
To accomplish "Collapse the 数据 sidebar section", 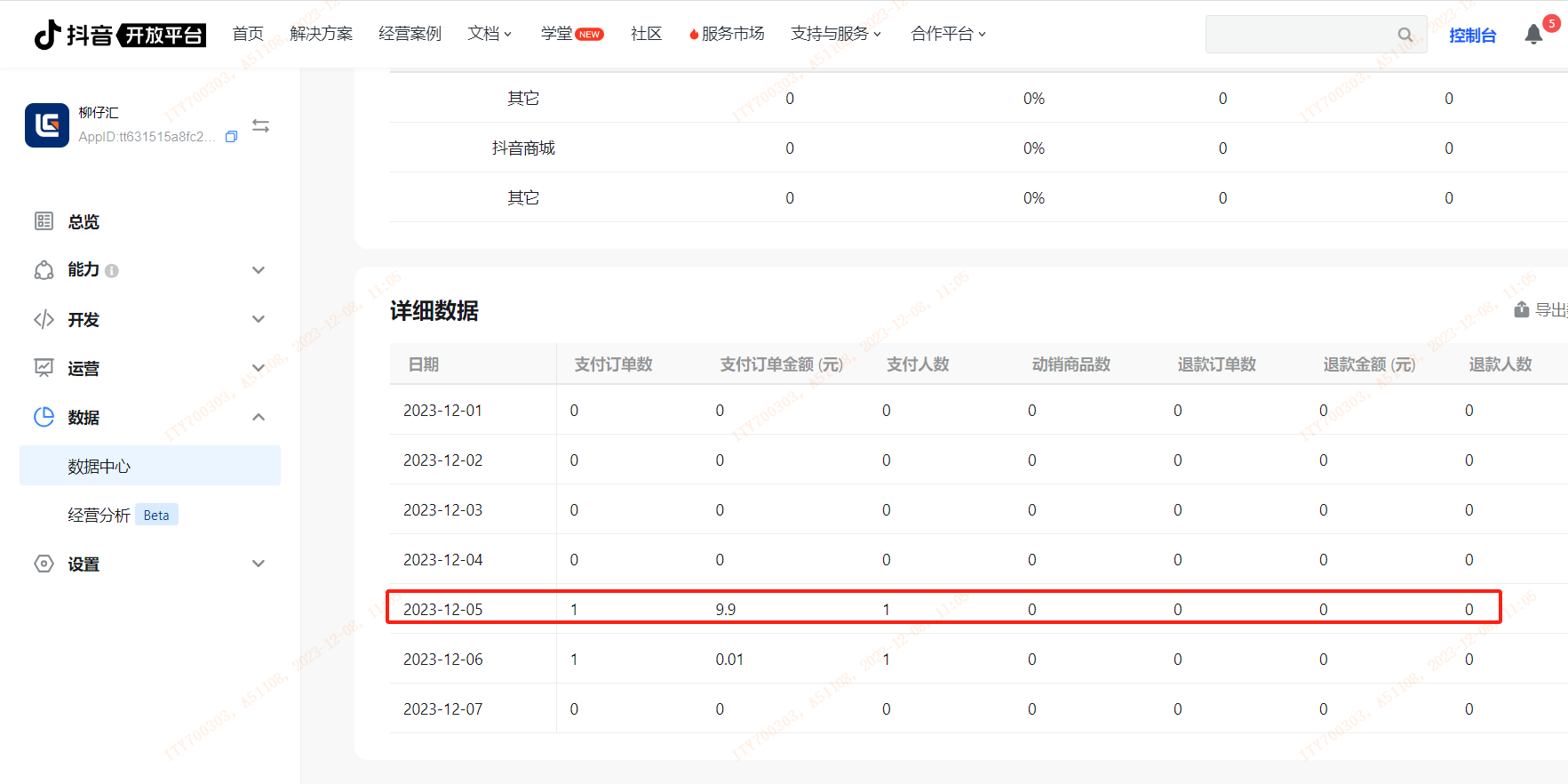I will pyautogui.click(x=258, y=417).
